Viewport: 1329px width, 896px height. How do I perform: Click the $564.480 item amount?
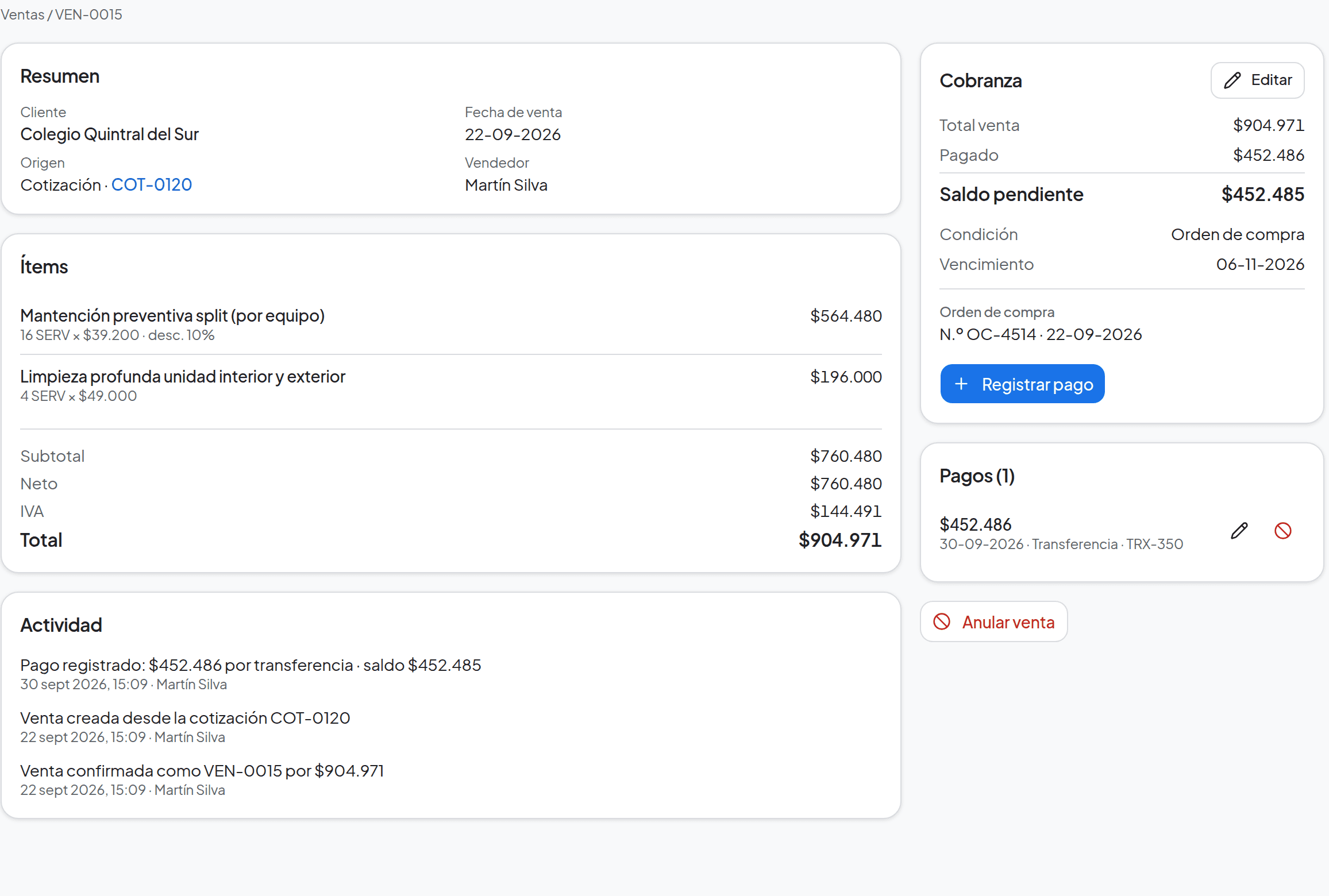[x=846, y=316]
